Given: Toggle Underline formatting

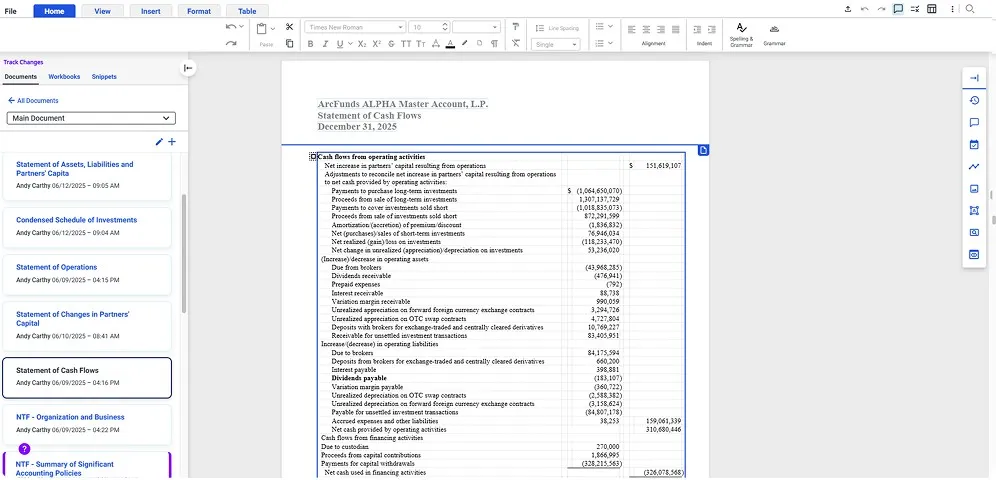Looking at the screenshot, I should 340,44.
